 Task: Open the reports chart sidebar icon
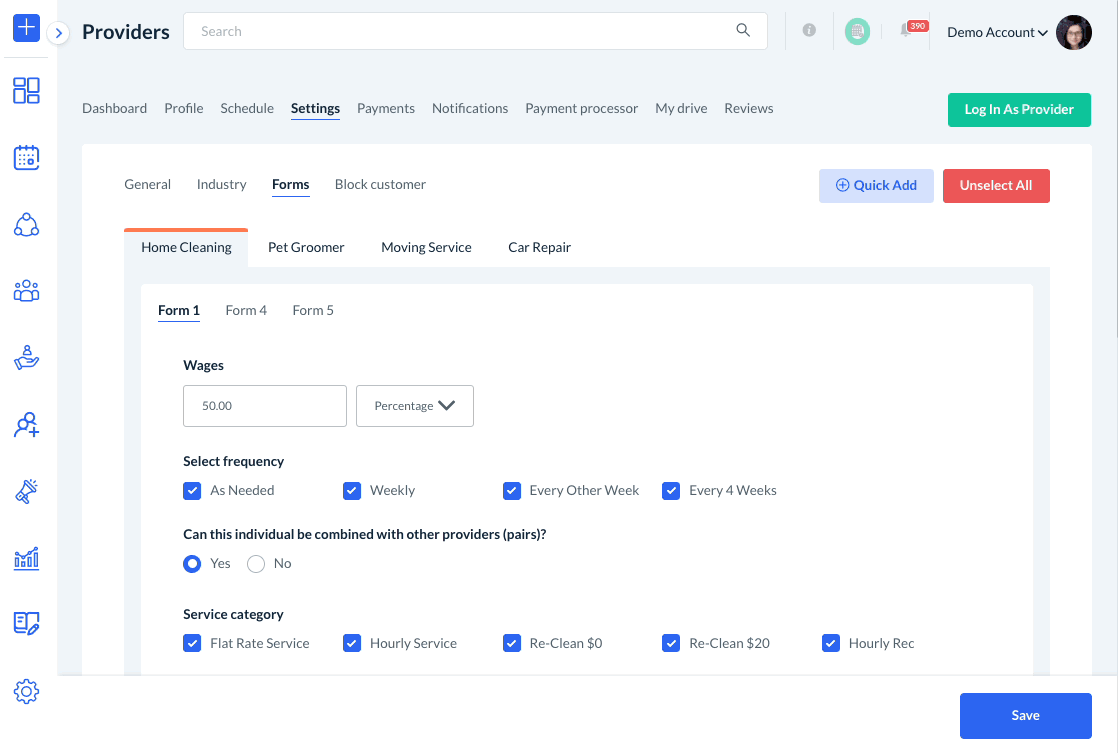click(26, 558)
